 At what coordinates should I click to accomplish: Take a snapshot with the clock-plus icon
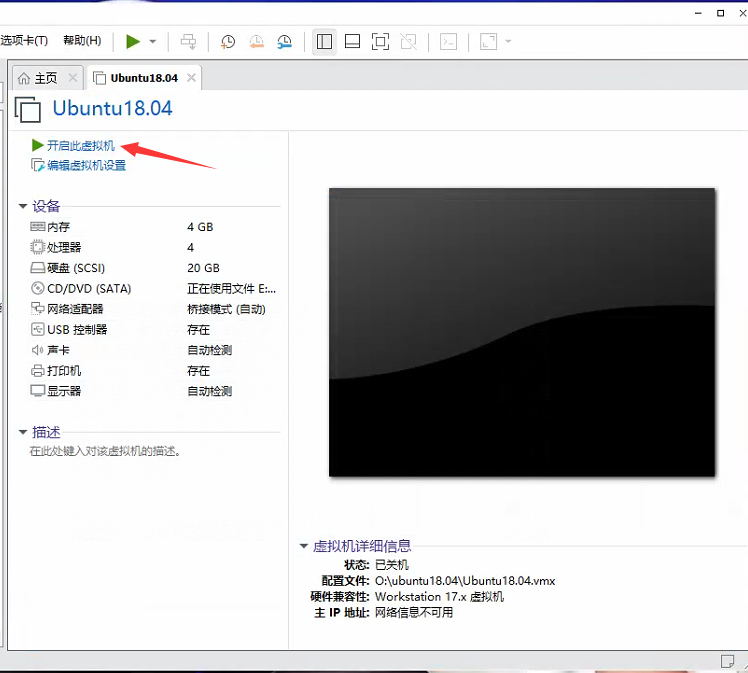[x=228, y=41]
